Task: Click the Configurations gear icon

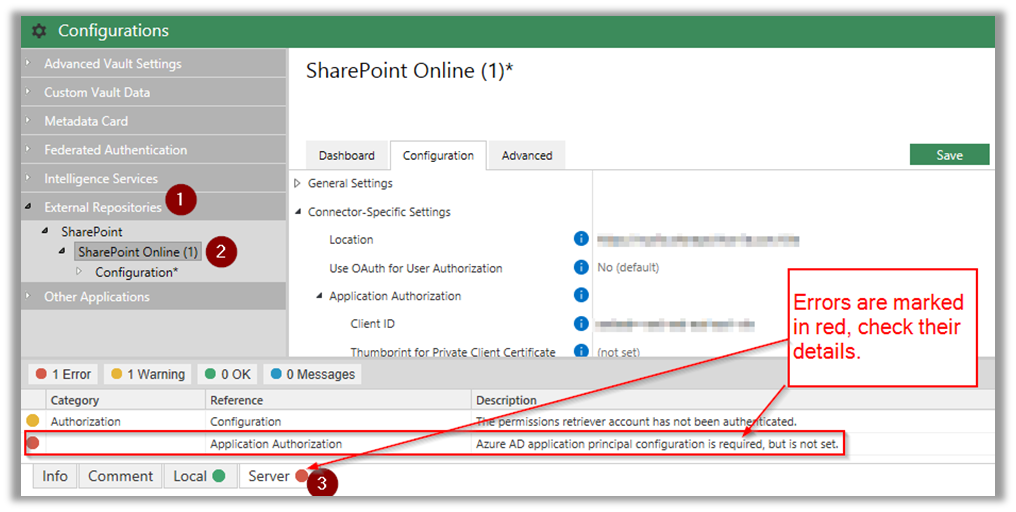Action: click(x=40, y=30)
